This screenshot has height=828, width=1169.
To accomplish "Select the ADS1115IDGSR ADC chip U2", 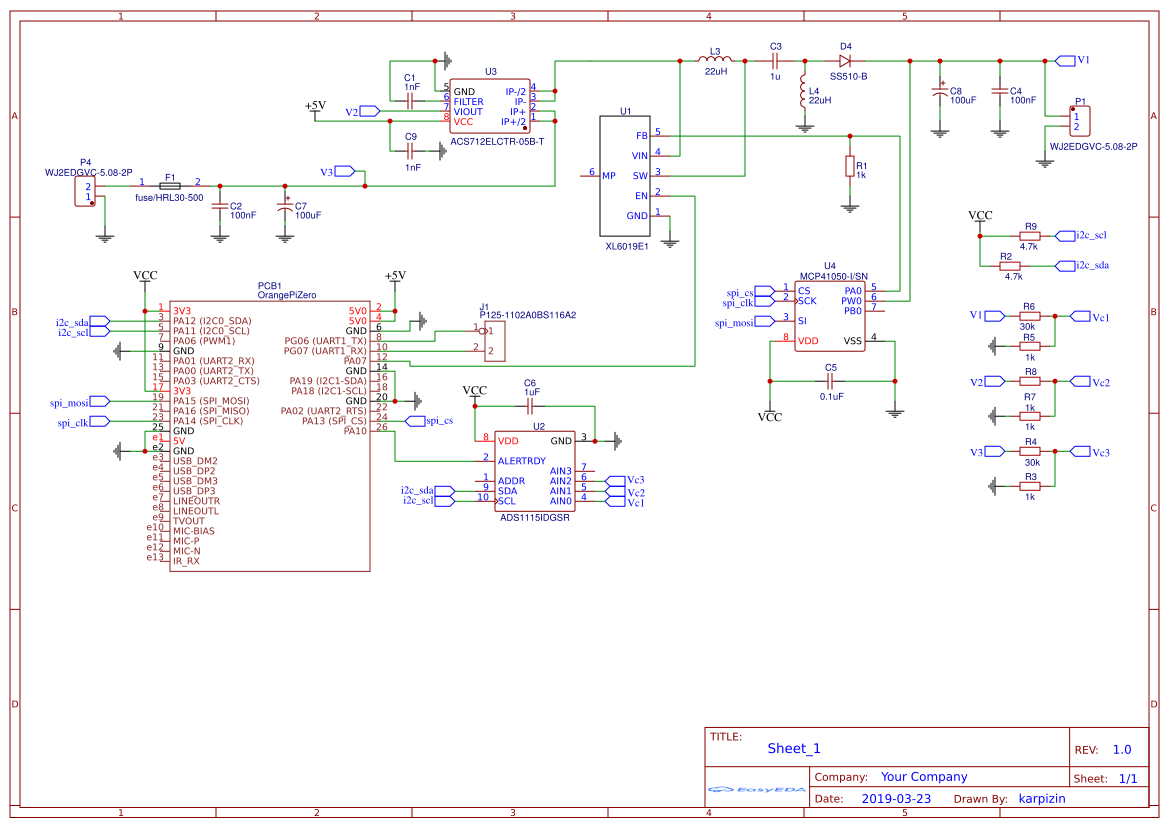I will (535, 470).
